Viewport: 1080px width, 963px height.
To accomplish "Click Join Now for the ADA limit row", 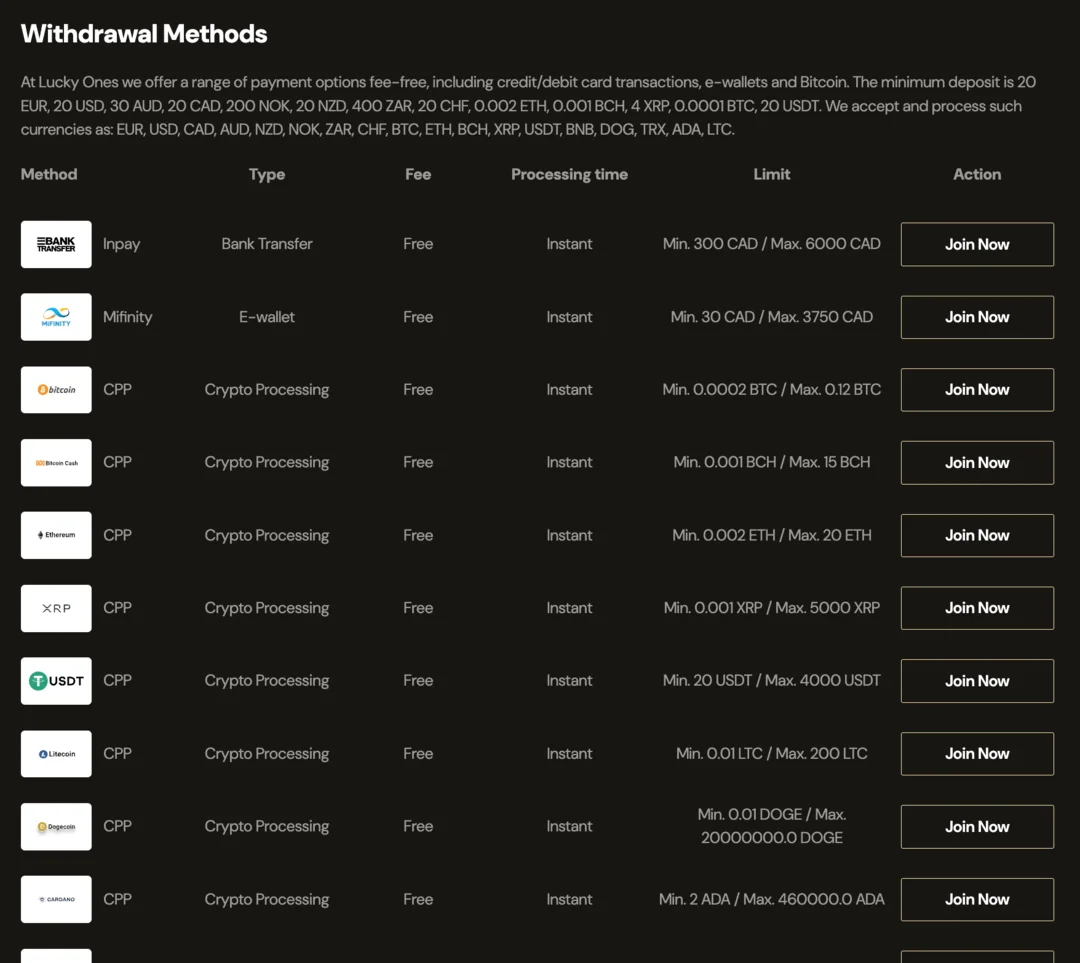I will (x=977, y=899).
